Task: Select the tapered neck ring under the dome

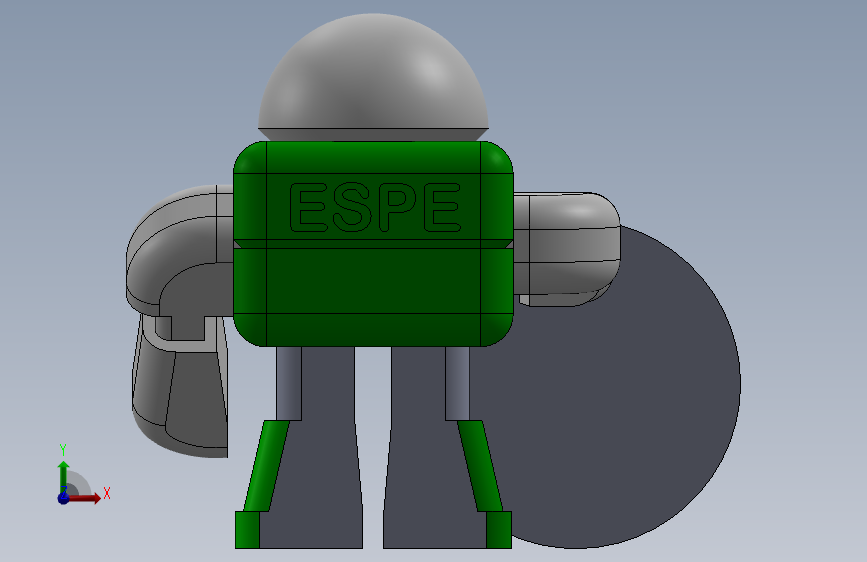Action: (373, 134)
